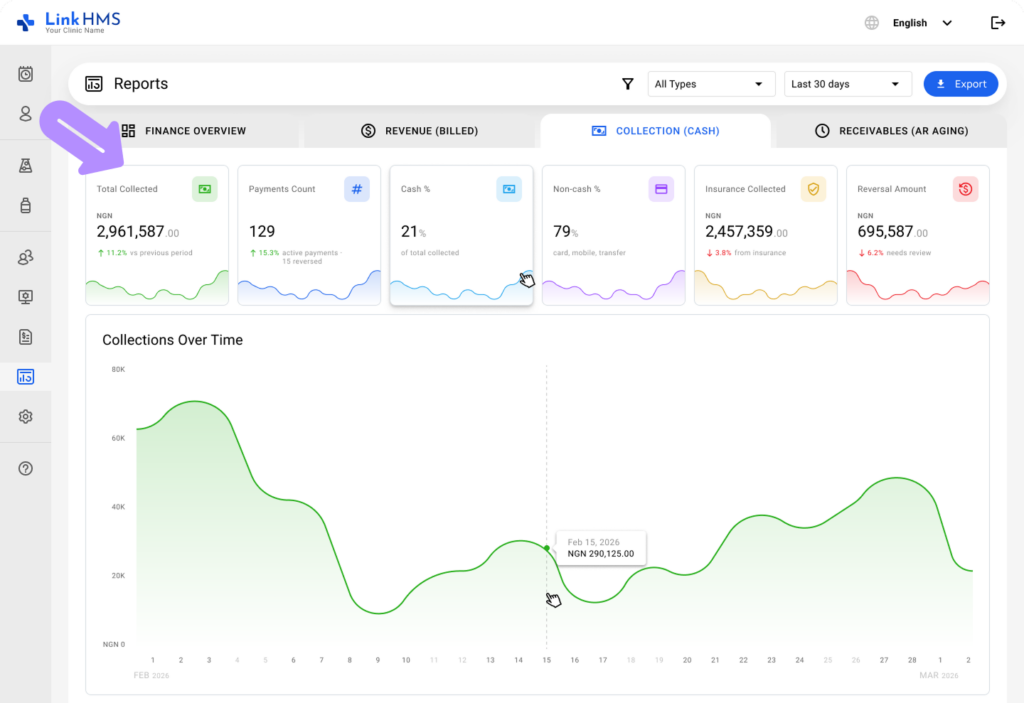Click the Cash % banknote icon
Image resolution: width=1024 pixels, height=703 pixels.
509,189
